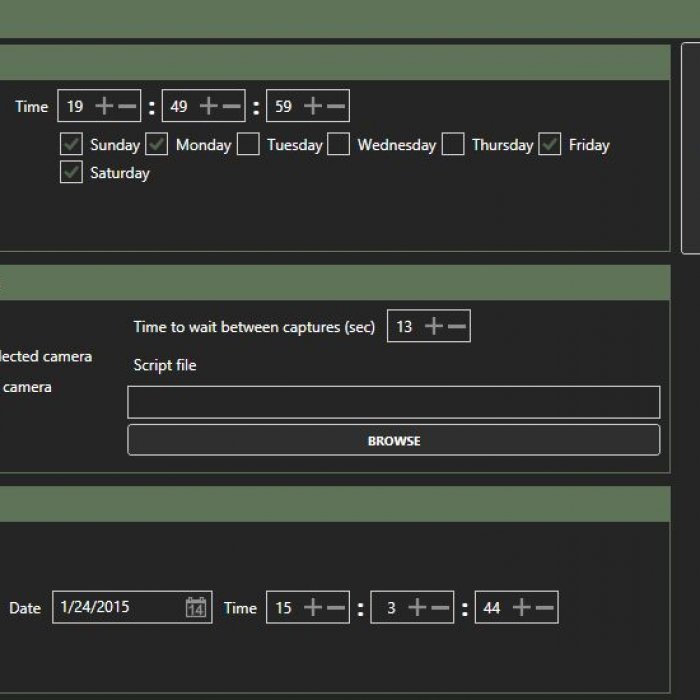Click the wait between captures value 13
This screenshot has height=700, width=700.
(x=404, y=326)
